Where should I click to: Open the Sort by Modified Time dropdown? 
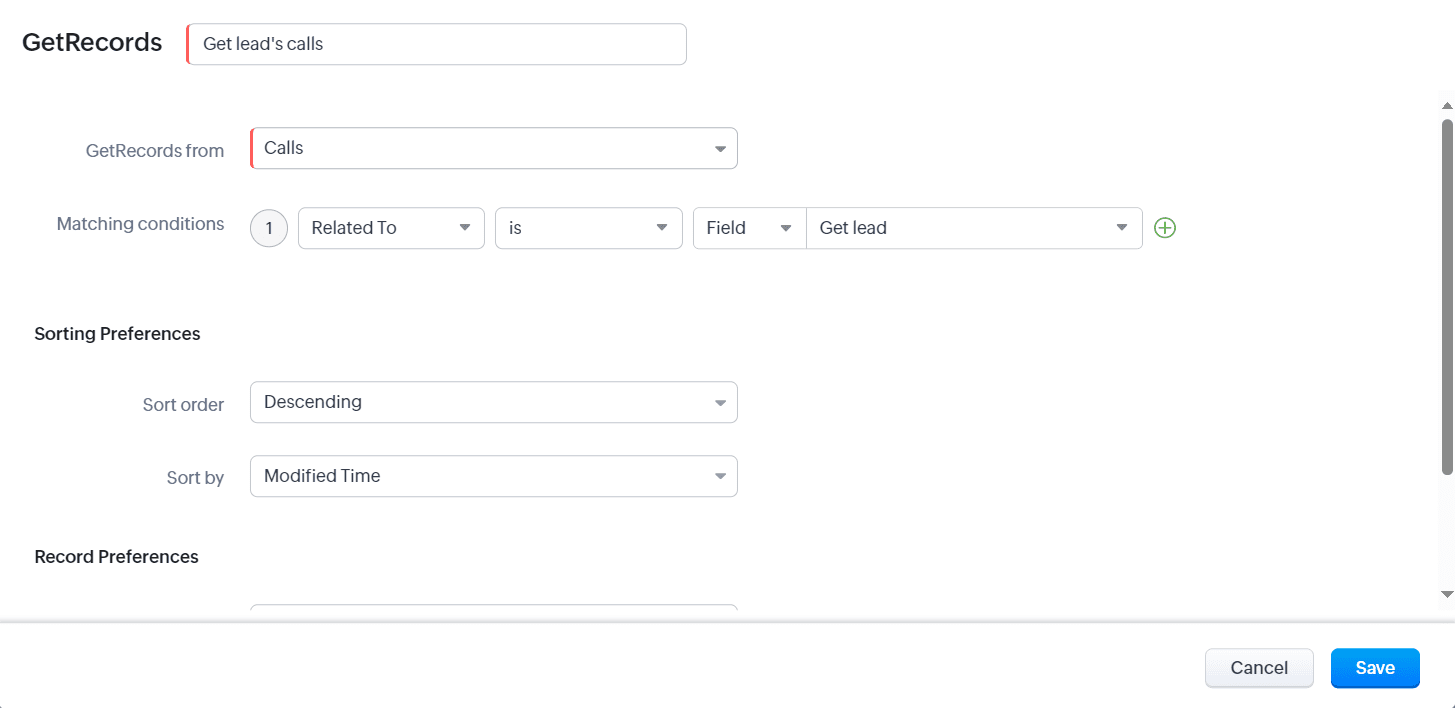(494, 476)
